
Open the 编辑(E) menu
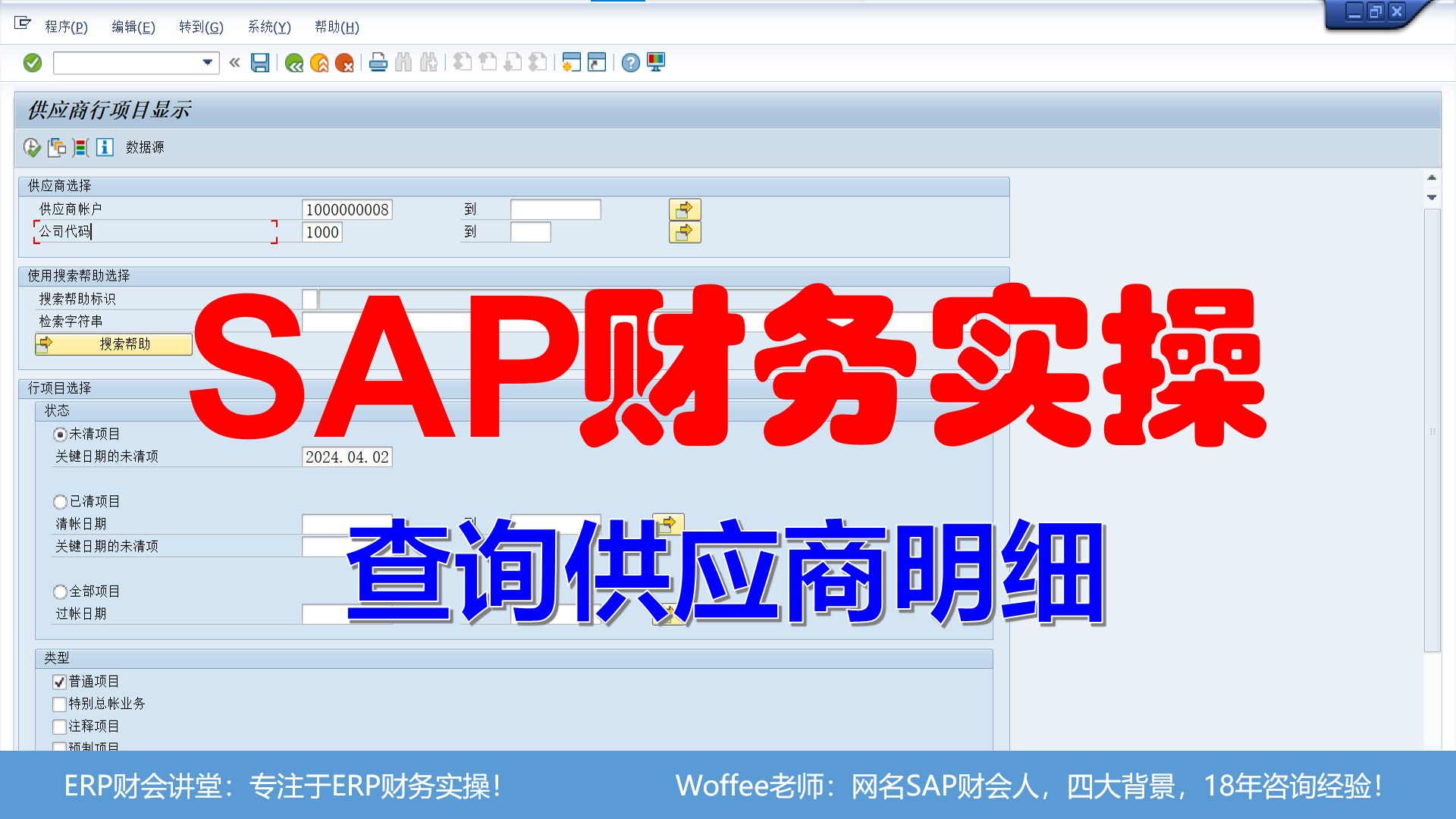[133, 27]
